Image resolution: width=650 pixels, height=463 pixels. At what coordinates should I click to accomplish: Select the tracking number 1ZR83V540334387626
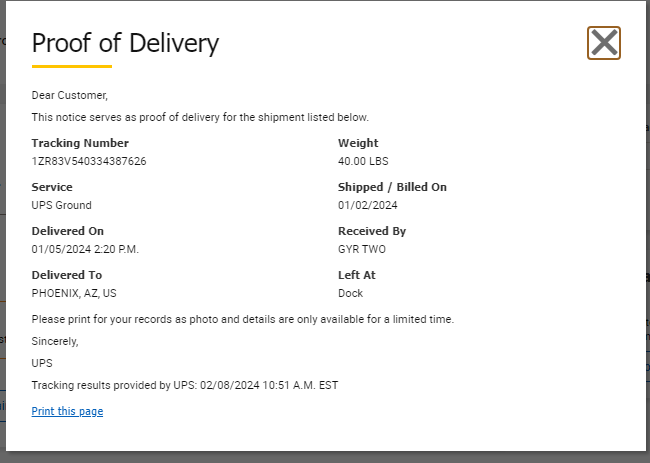click(89, 161)
